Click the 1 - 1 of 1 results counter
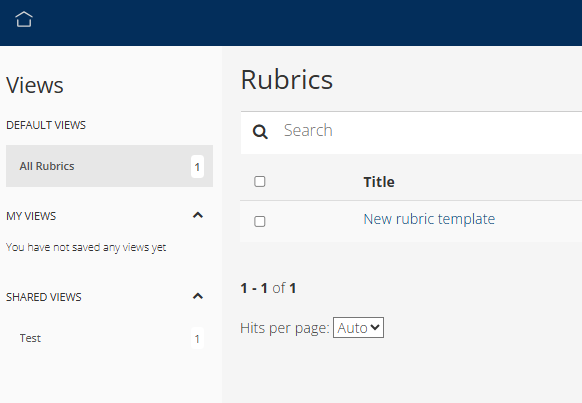 tap(268, 288)
